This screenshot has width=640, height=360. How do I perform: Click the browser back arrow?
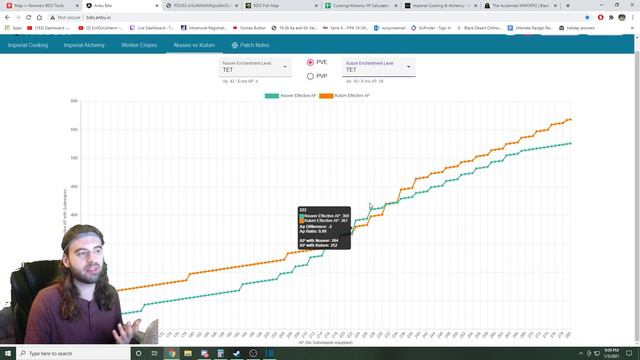(7, 18)
